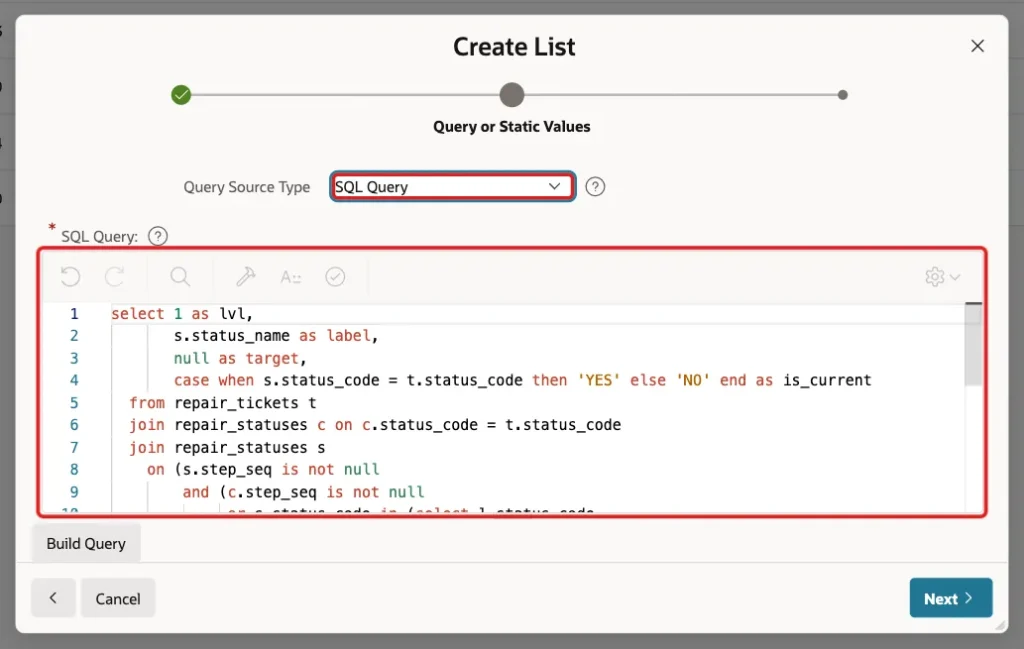
Task: Click line number 5 in the gutter
Action: (x=74, y=403)
